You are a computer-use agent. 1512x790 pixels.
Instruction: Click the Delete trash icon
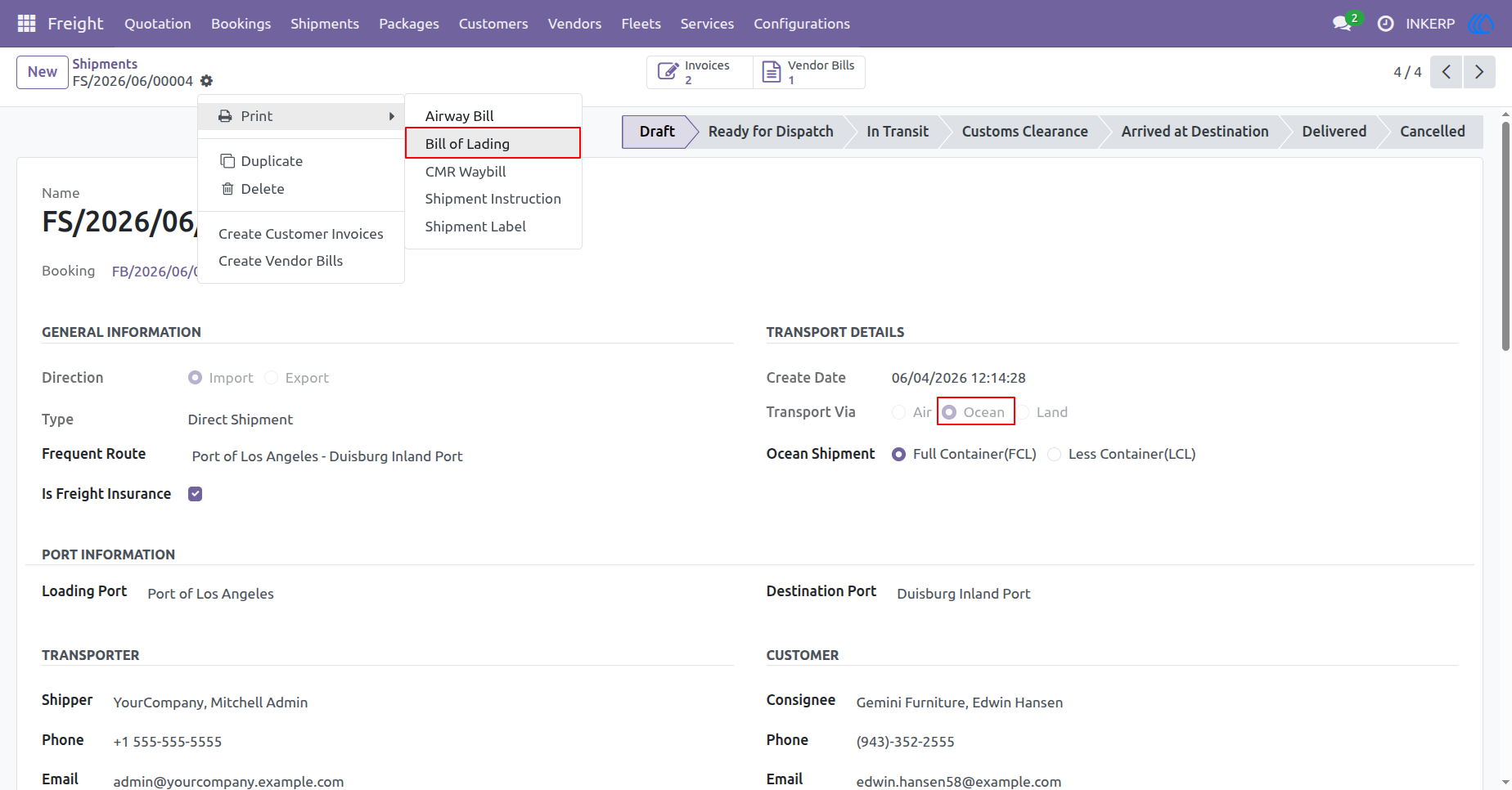[227, 189]
